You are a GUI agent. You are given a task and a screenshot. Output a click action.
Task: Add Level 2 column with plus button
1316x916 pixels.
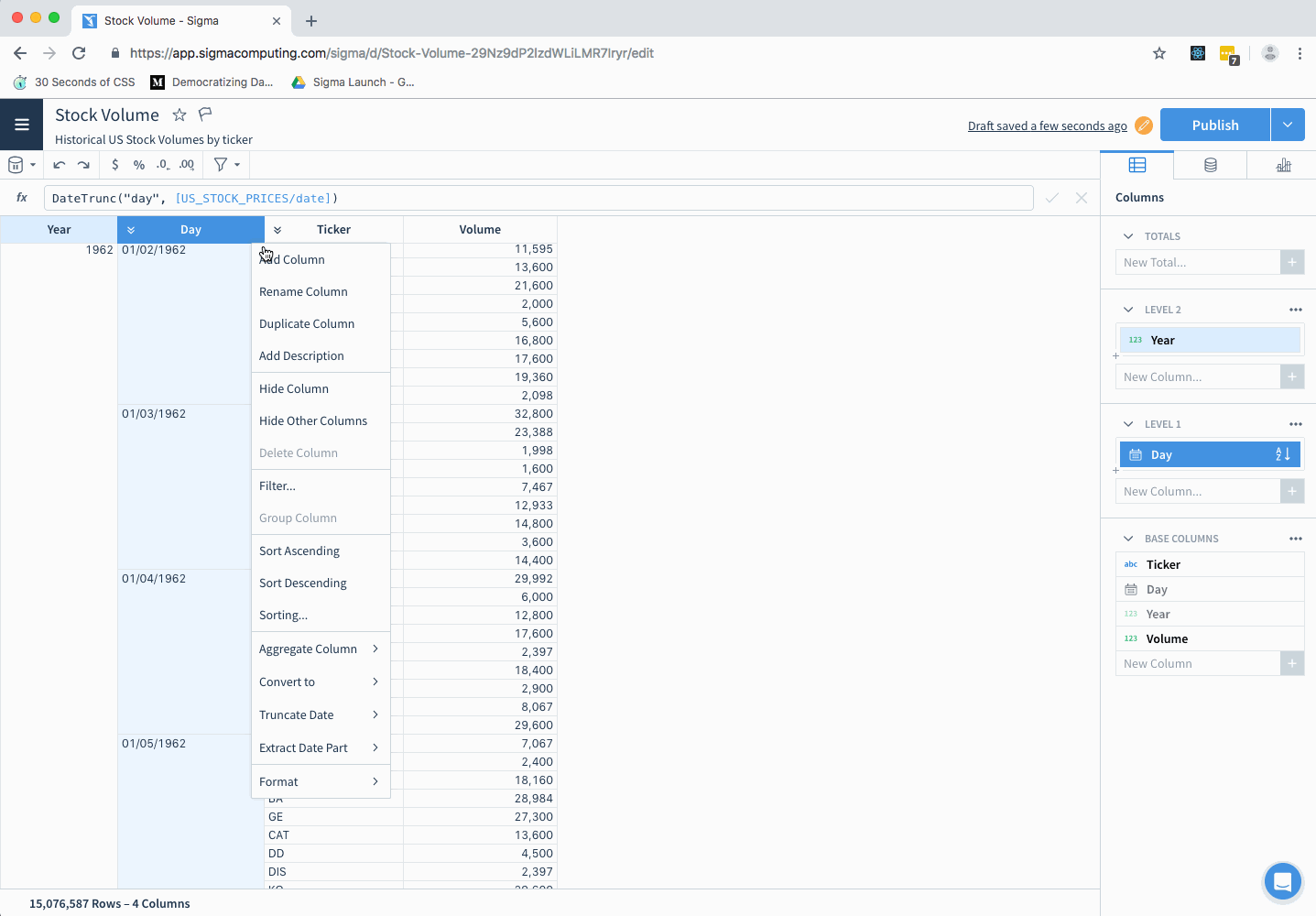tap(1292, 376)
